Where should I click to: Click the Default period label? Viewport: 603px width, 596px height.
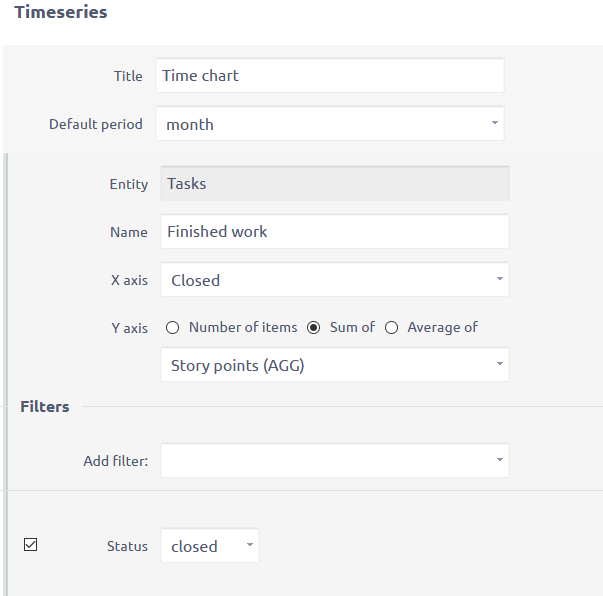point(96,125)
